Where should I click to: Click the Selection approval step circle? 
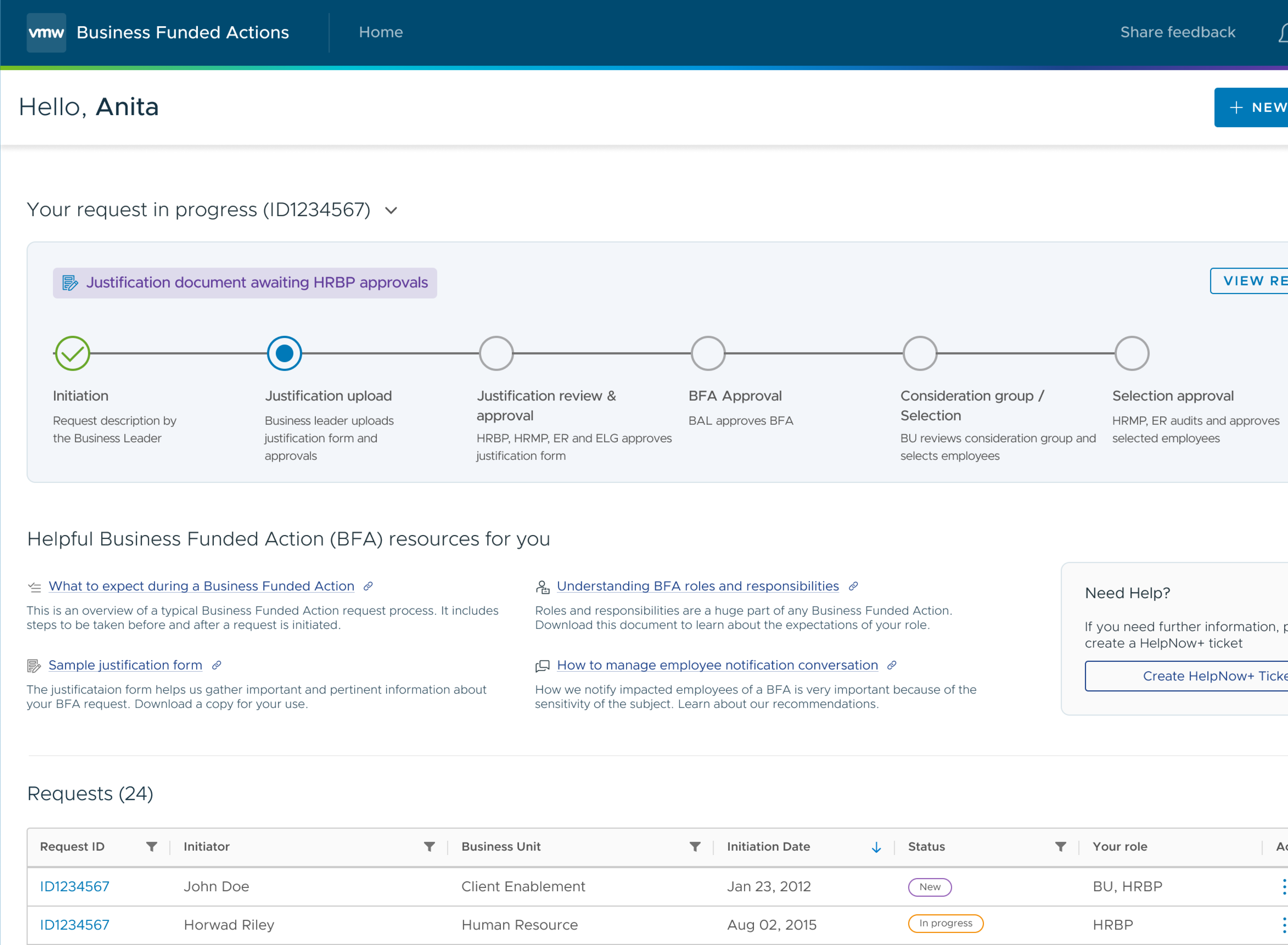click(1132, 353)
